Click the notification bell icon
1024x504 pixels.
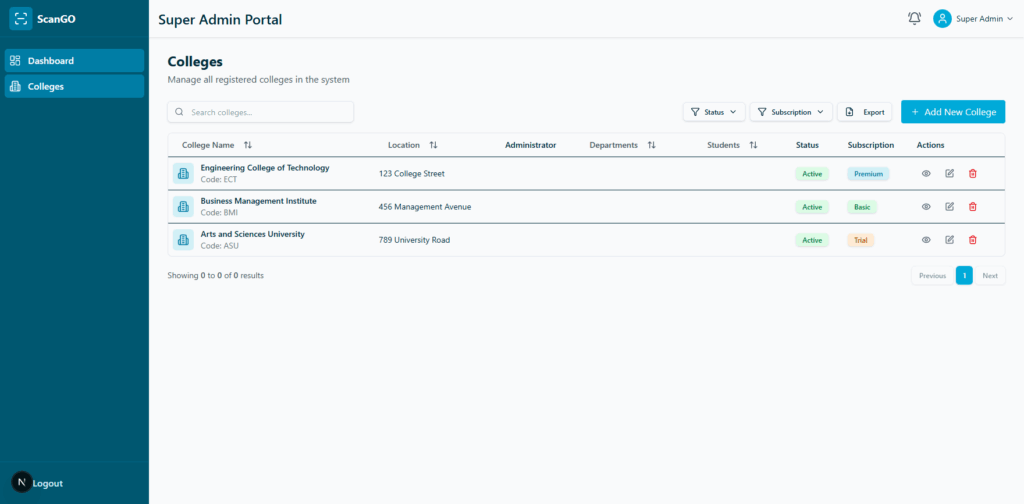[914, 19]
